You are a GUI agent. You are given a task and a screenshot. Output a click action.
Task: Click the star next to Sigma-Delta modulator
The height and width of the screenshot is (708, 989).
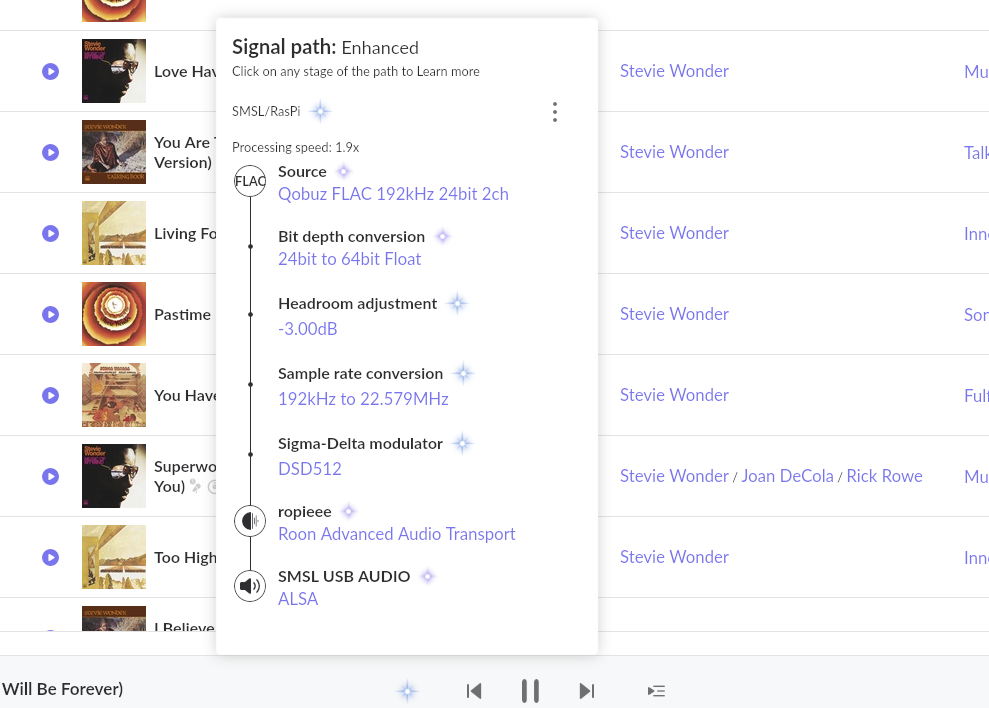click(462, 444)
